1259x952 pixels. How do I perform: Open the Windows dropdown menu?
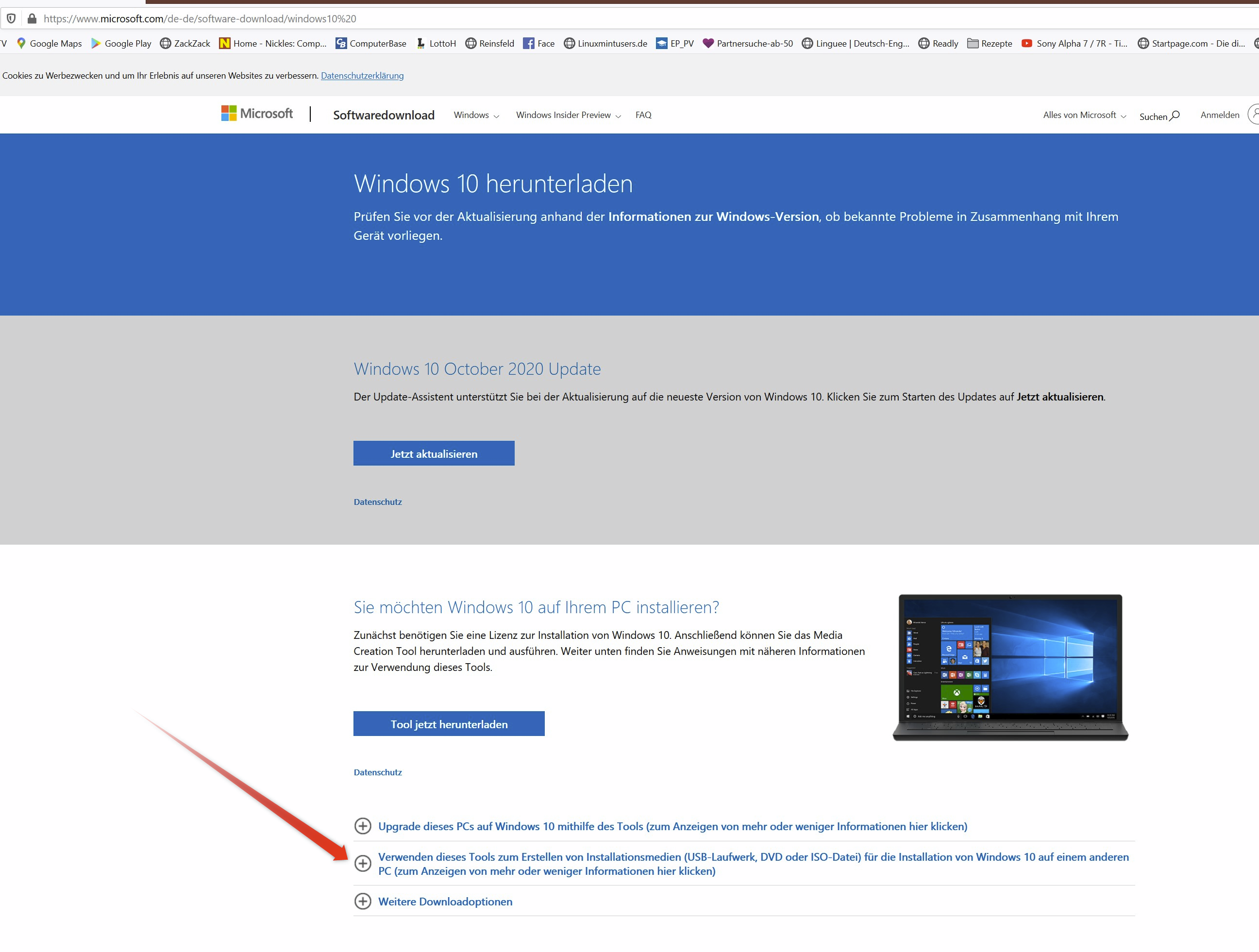coord(476,115)
